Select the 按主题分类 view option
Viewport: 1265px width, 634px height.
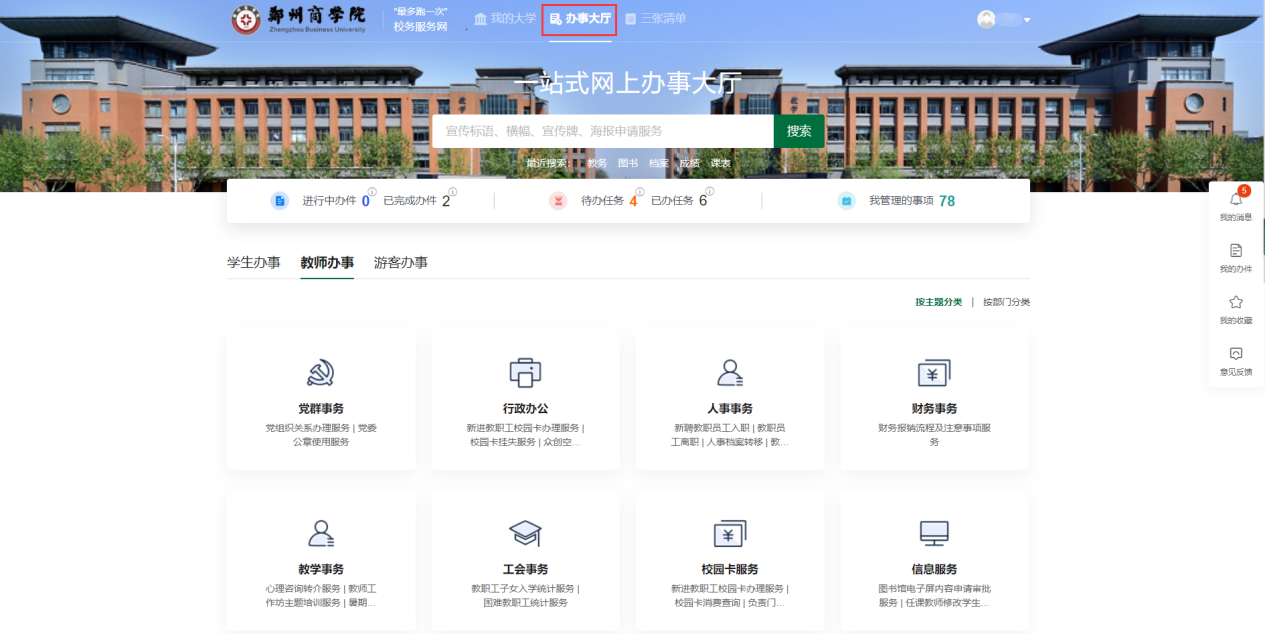938,302
